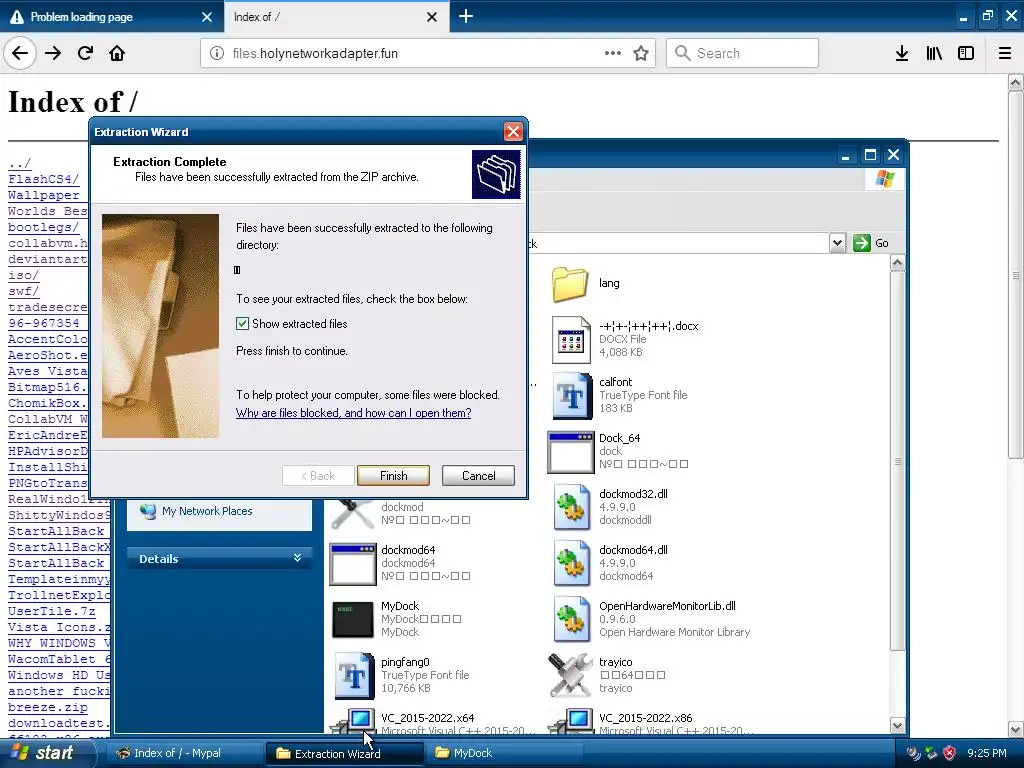
Task: Bookmark this page with the star icon
Action: pyautogui.click(x=641, y=54)
